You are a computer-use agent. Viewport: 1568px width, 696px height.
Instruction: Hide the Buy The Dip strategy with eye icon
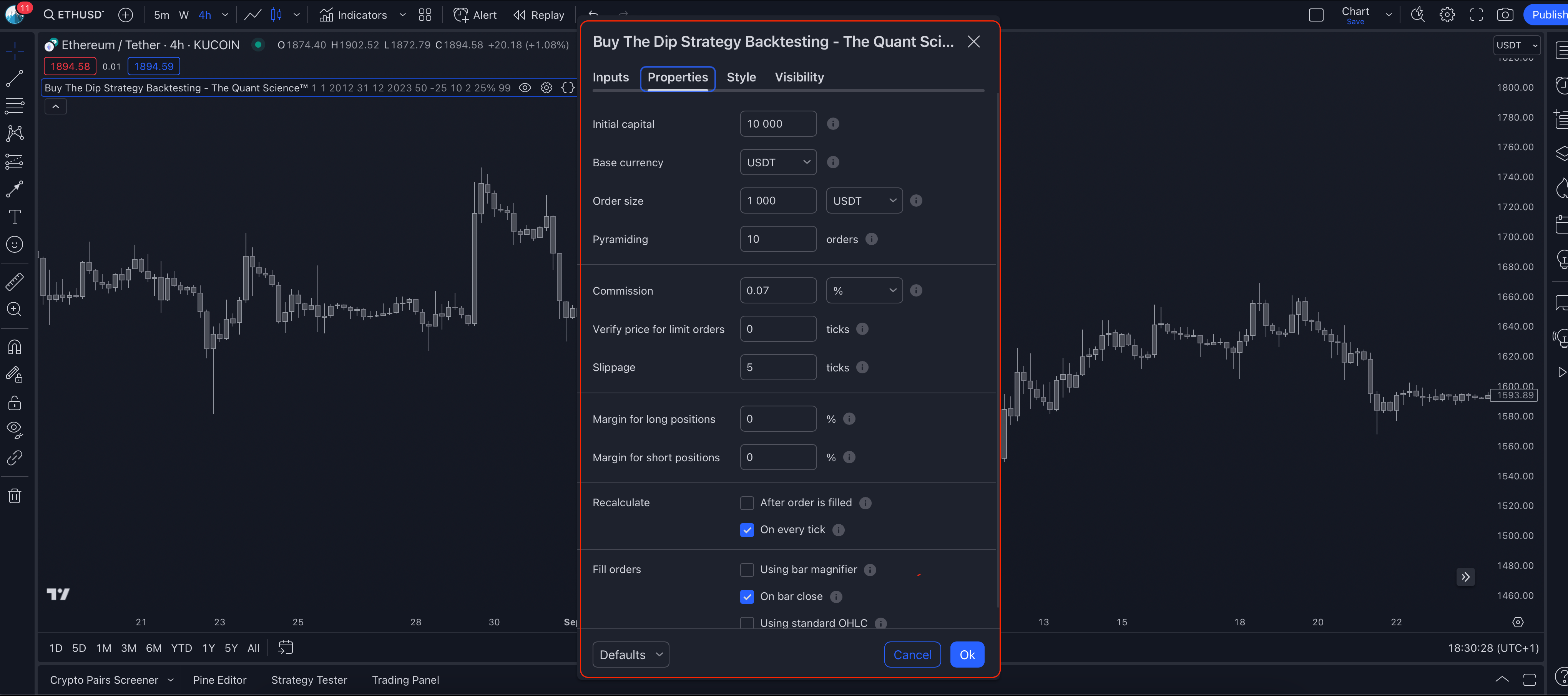click(x=525, y=88)
